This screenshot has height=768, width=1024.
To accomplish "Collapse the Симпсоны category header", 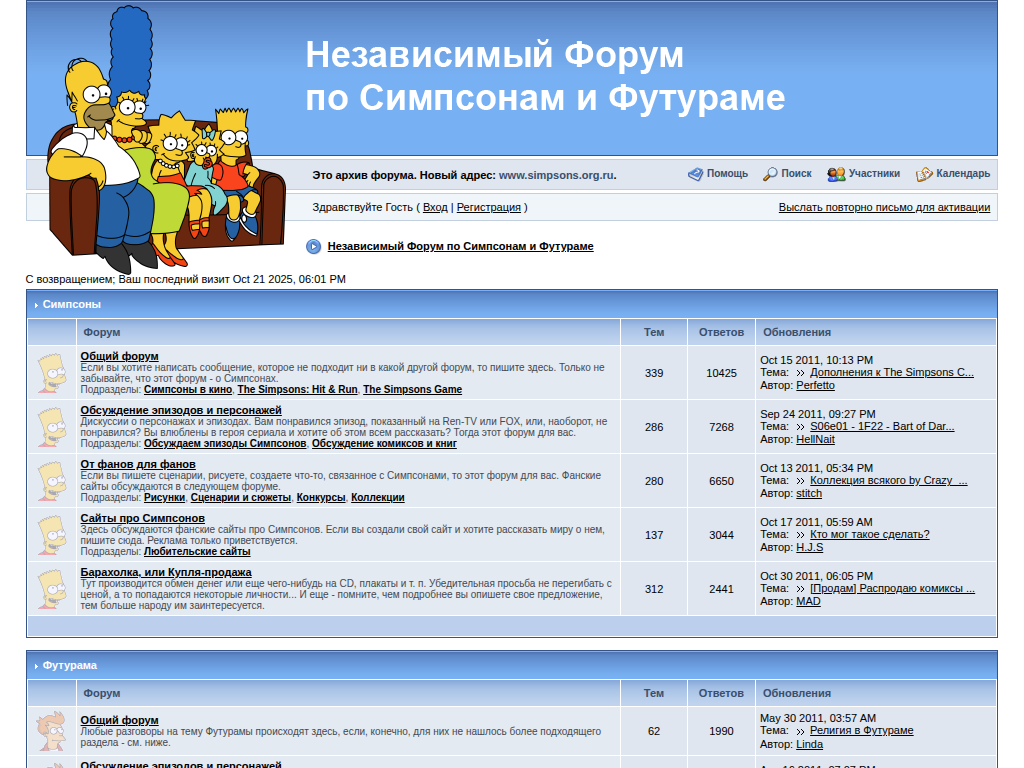I will (37, 305).
